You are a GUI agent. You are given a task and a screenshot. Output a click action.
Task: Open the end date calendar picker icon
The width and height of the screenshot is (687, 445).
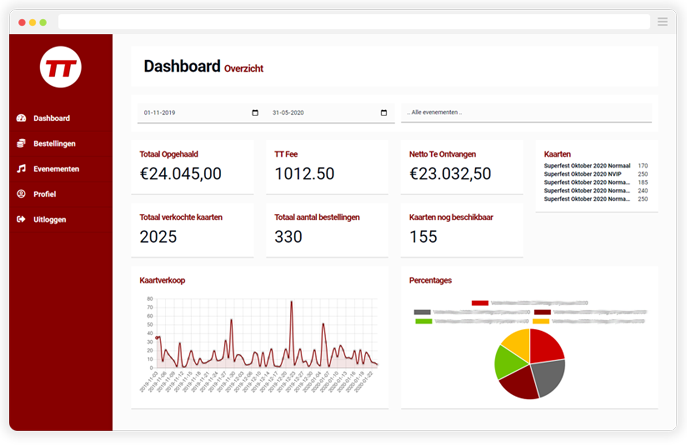pos(384,113)
